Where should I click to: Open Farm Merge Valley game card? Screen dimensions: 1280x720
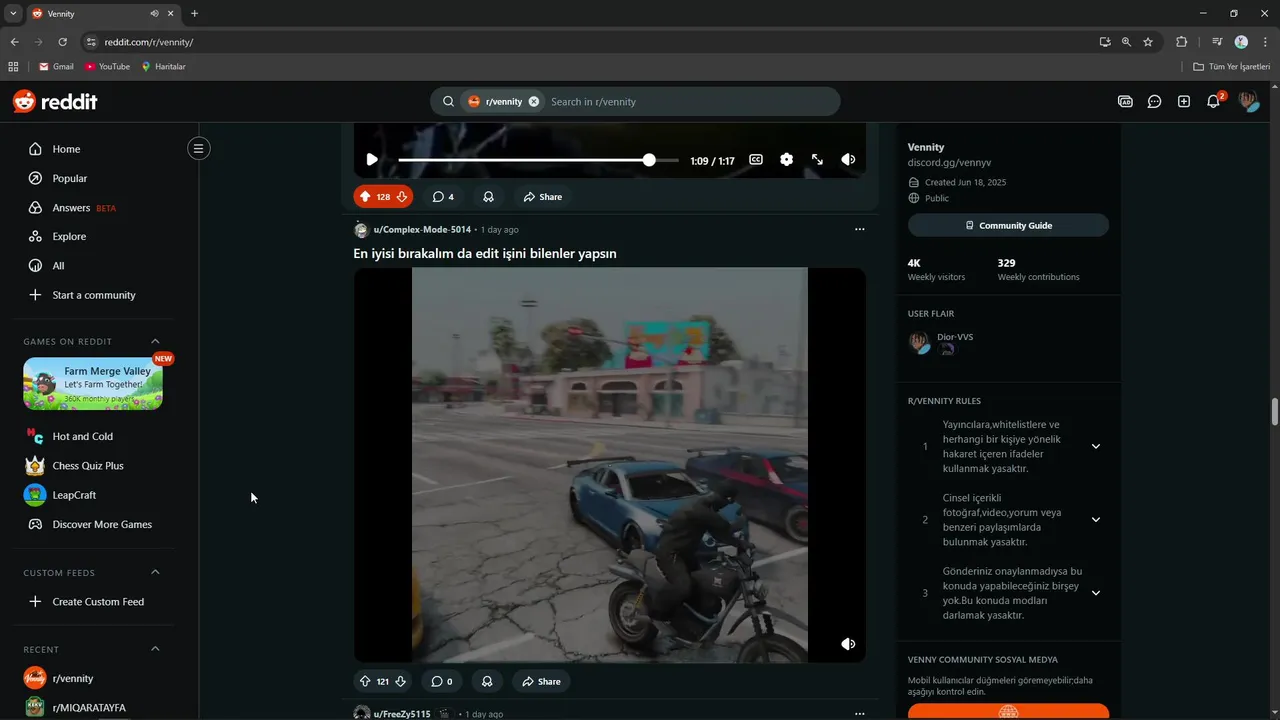pyautogui.click(x=93, y=384)
